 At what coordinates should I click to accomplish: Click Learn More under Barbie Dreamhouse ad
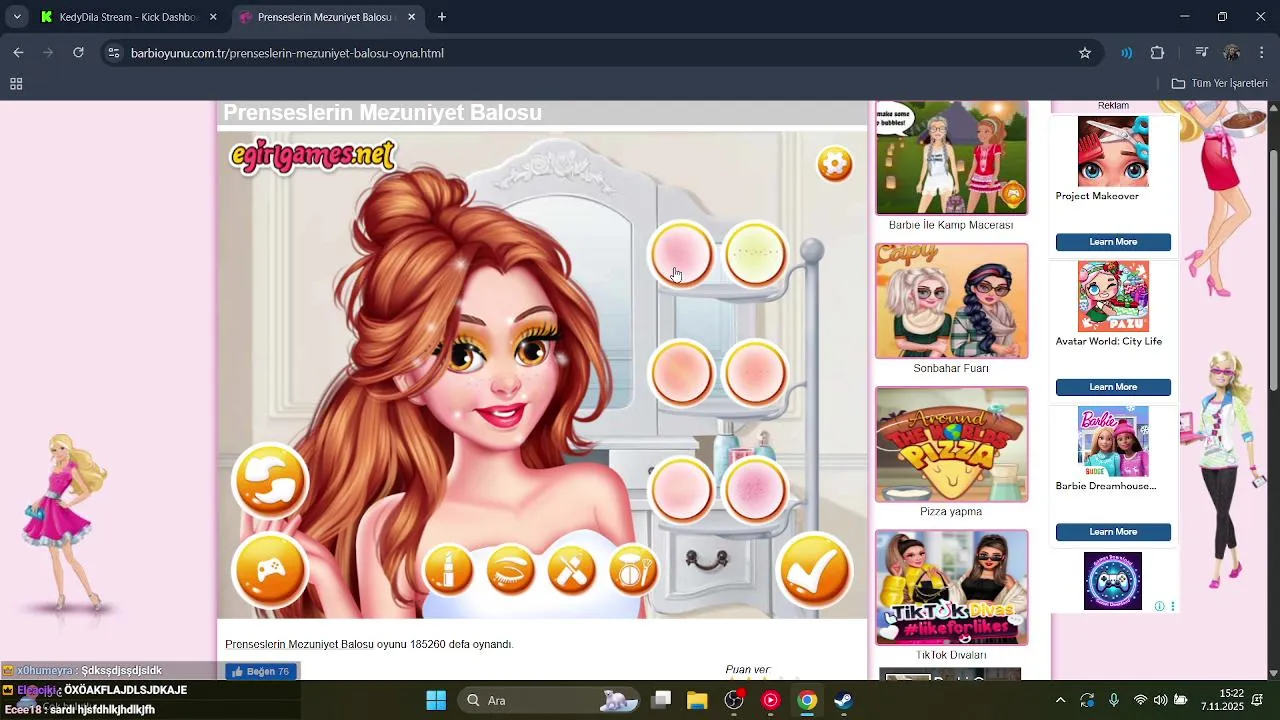(x=1113, y=532)
